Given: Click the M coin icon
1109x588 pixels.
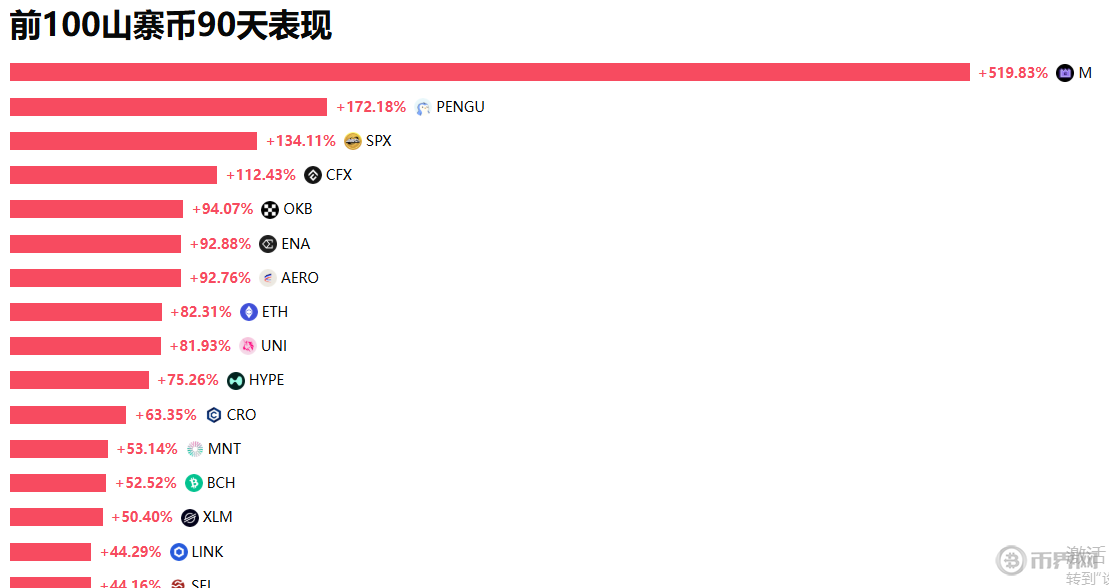Looking at the screenshot, I should point(1065,73).
